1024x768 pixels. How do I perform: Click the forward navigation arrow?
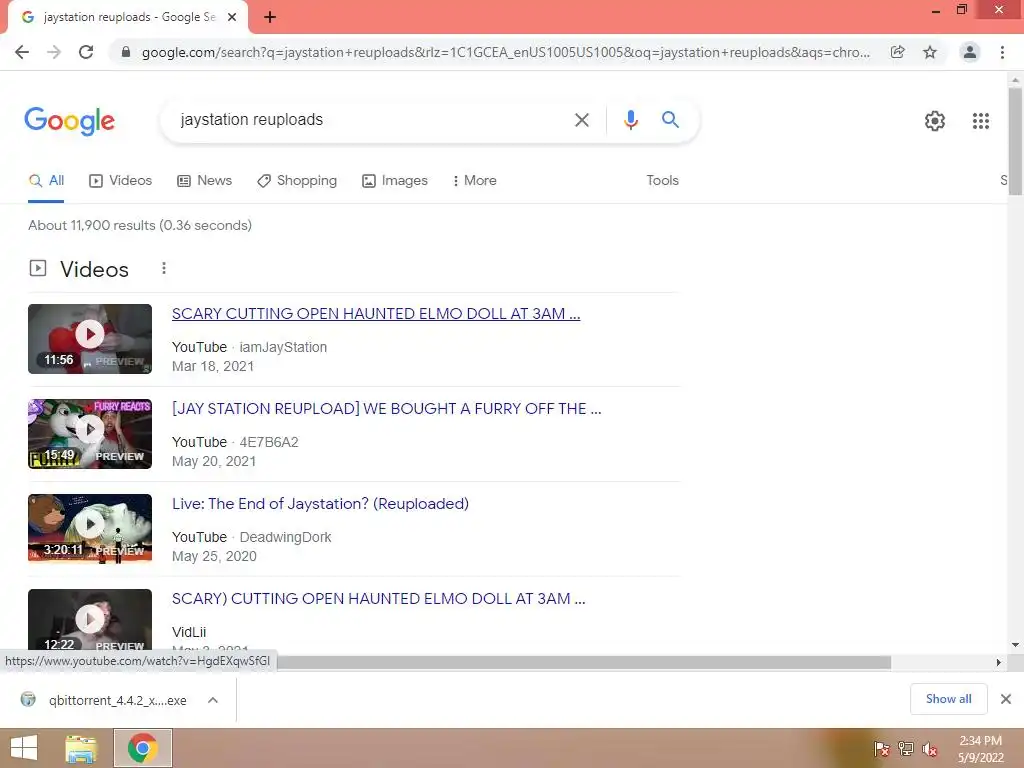point(54,52)
